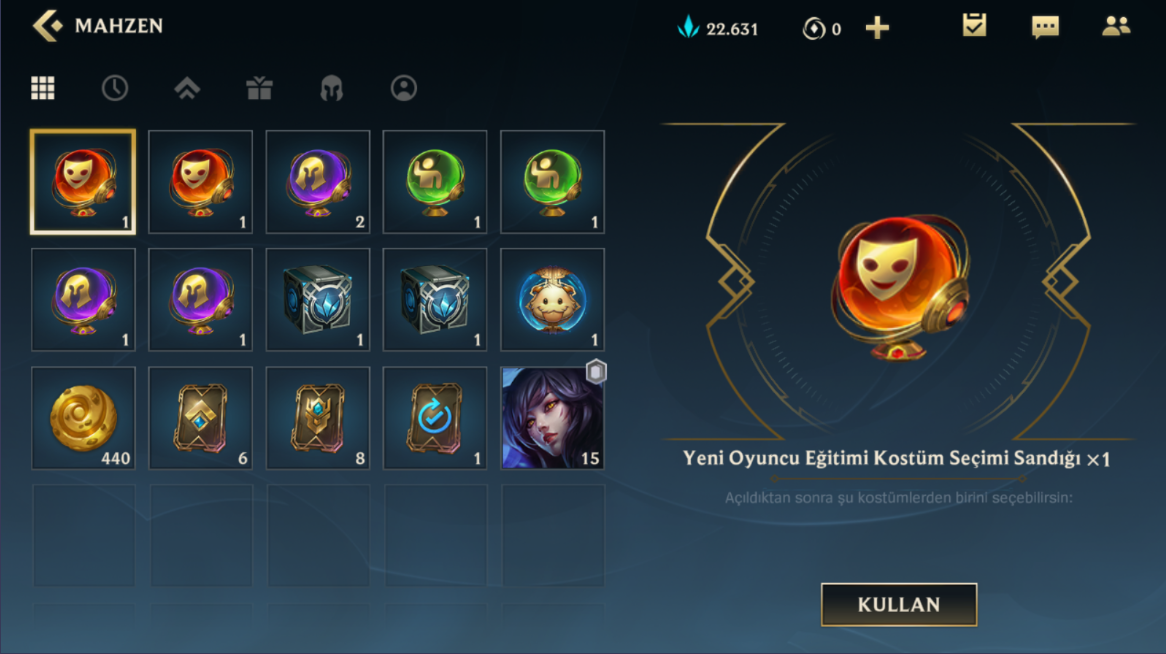
Task: Open the profile avatar filter tab
Action: [x=404, y=88]
